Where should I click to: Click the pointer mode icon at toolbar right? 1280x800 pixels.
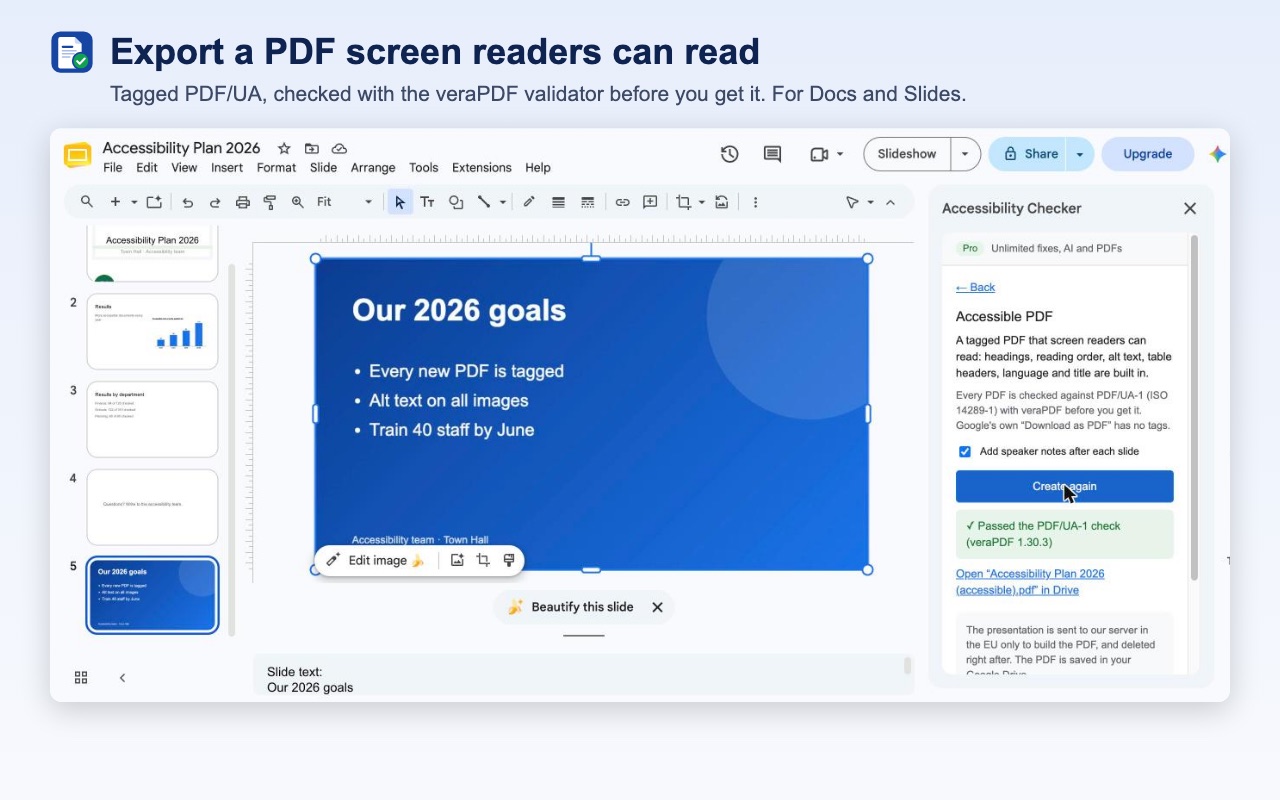coord(852,202)
